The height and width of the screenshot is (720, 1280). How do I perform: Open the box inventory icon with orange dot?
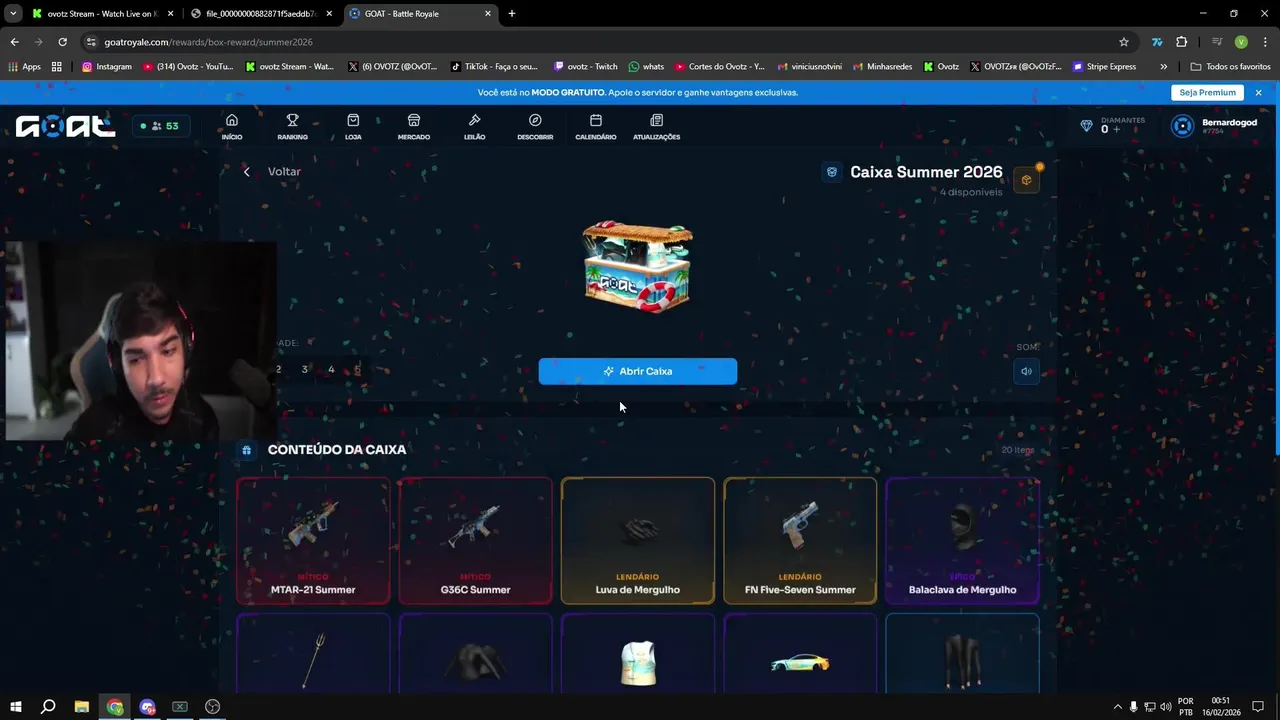pos(1026,180)
